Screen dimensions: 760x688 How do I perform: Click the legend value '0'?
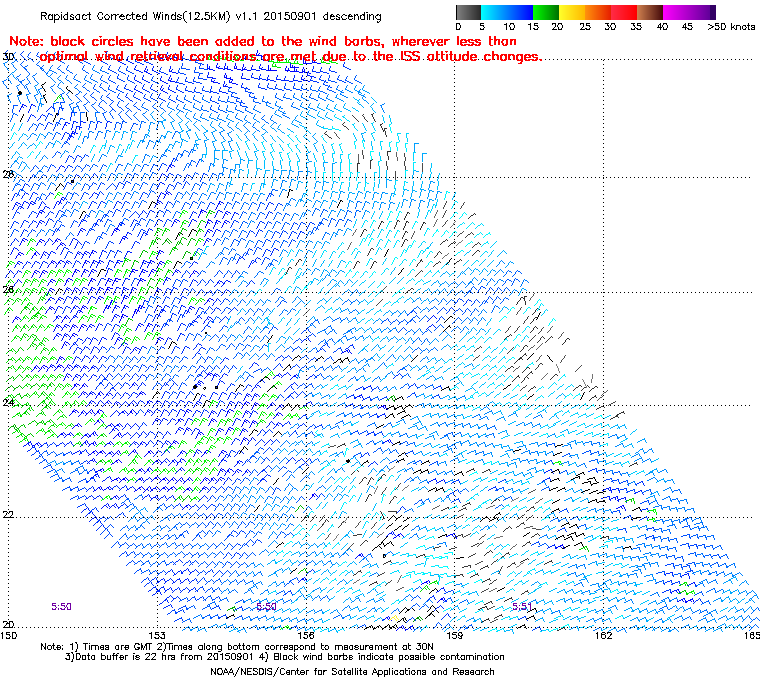coord(459,27)
